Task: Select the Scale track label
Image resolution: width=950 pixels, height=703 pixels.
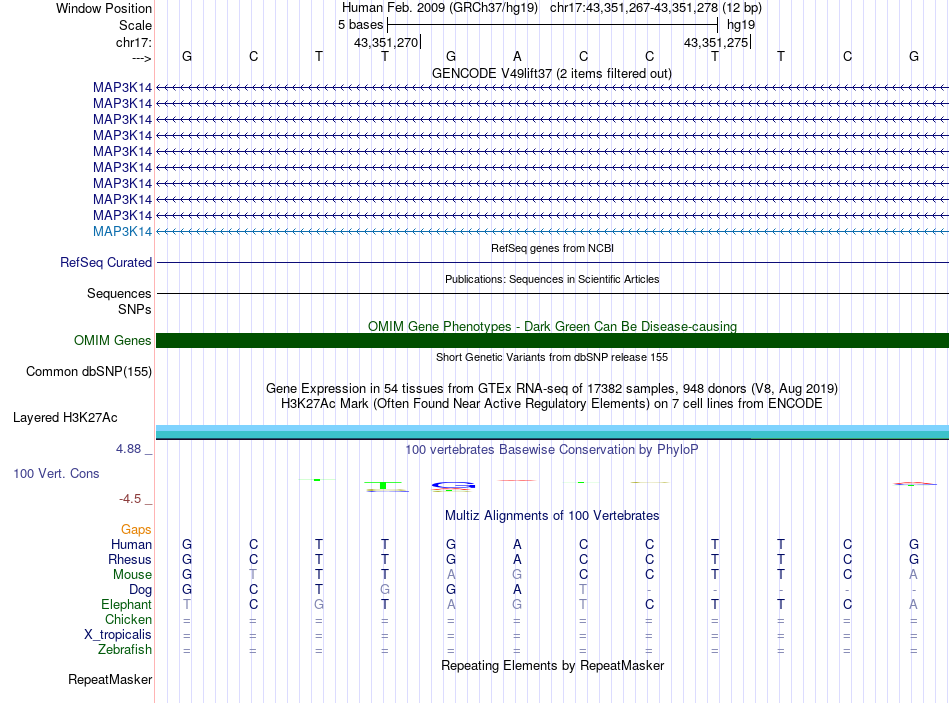Action: pos(135,25)
